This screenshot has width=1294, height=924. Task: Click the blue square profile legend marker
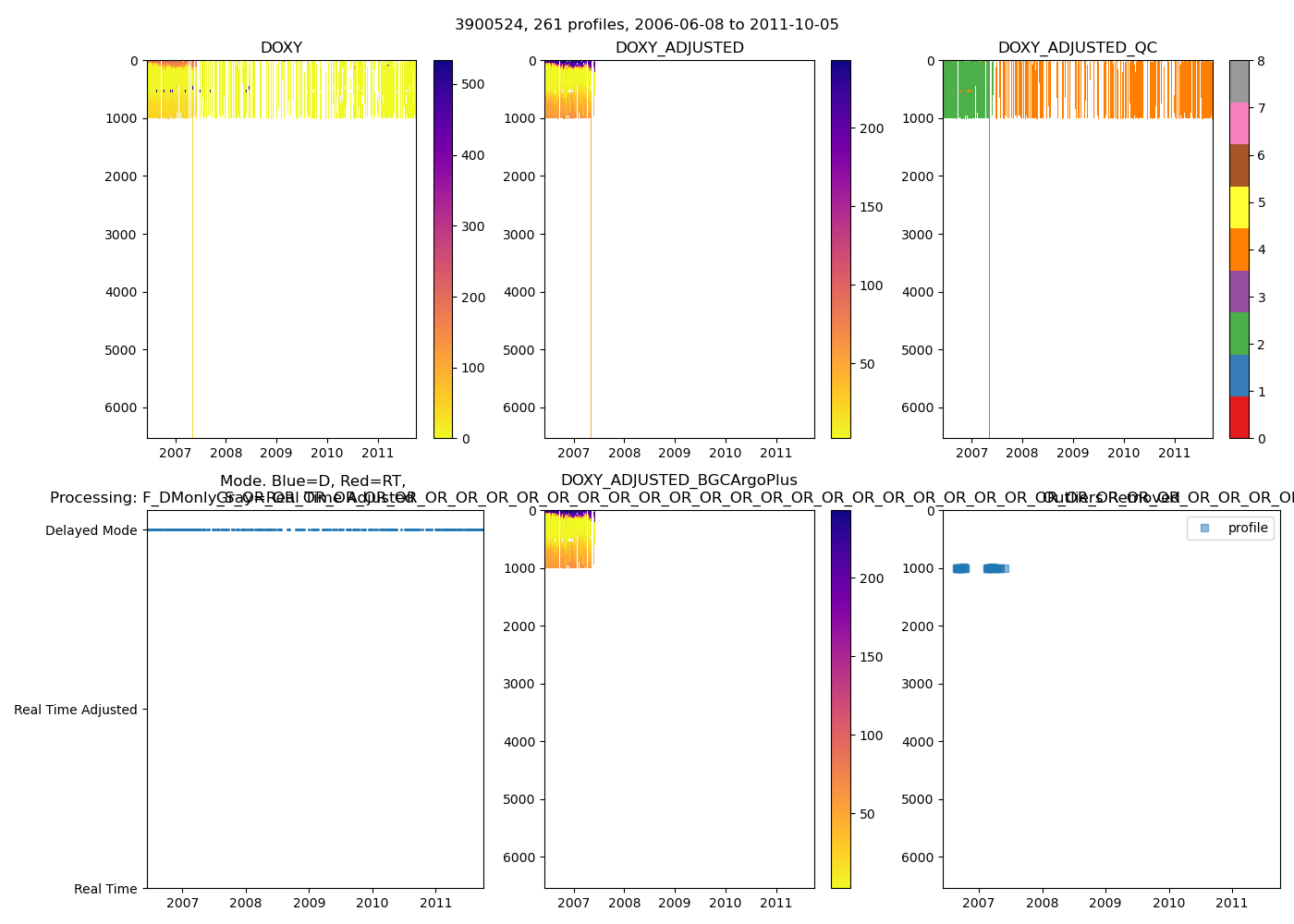click(x=1204, y=528)
